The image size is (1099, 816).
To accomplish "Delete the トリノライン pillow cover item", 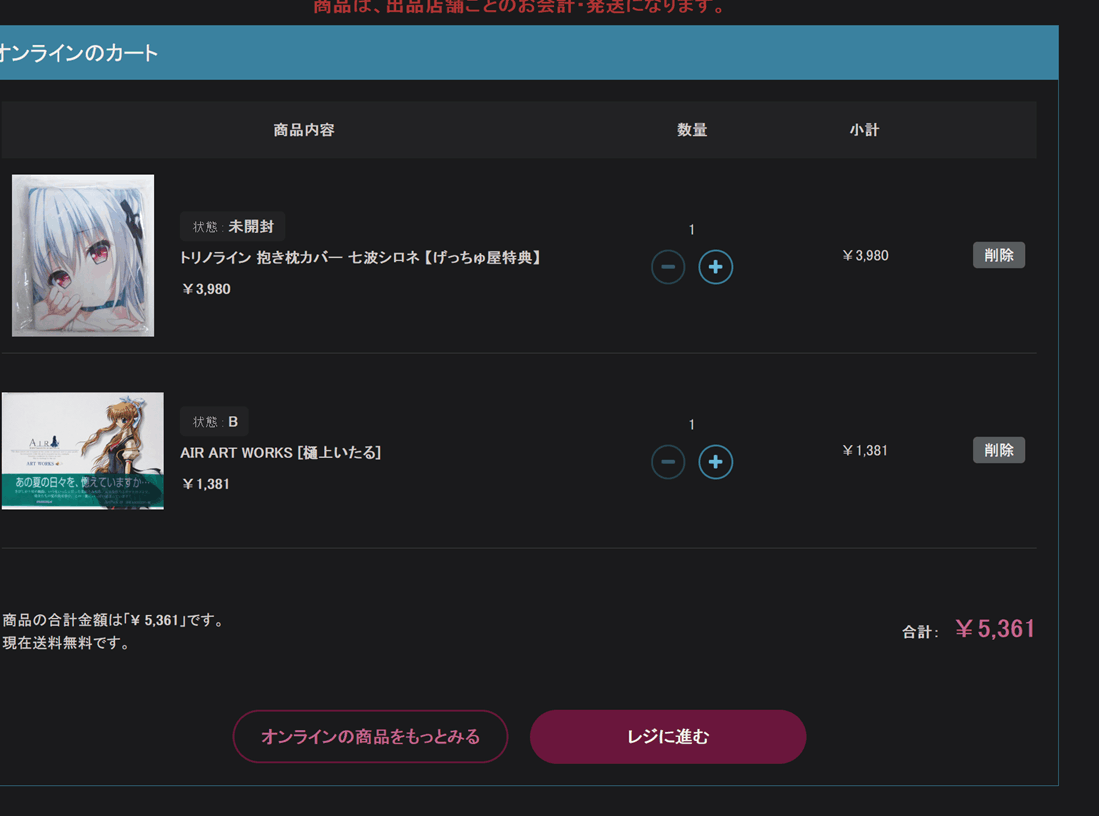I will point(998,255).
